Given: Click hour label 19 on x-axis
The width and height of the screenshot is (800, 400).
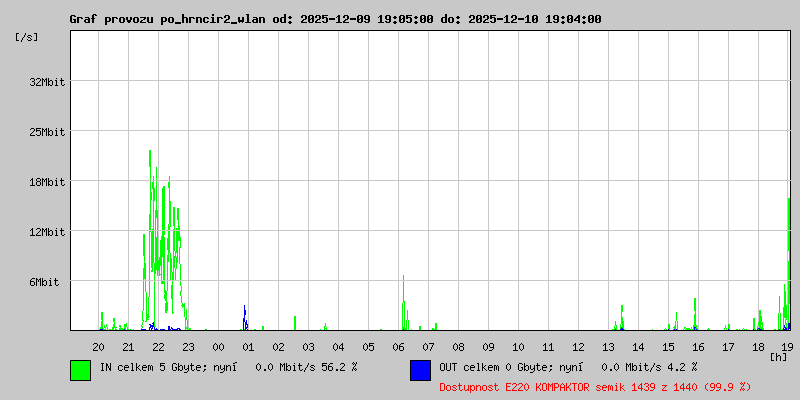Looking at the screenshot, I should 787,347.
